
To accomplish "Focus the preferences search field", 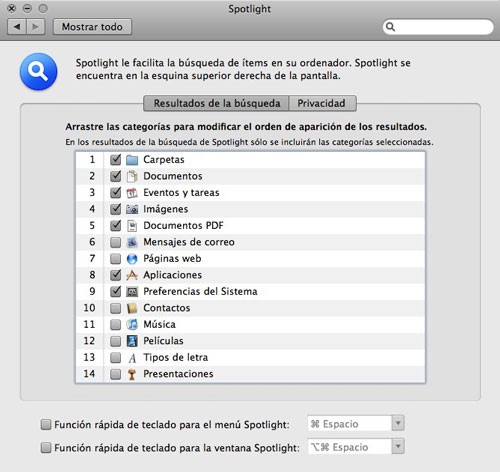I will pos(438,27).
